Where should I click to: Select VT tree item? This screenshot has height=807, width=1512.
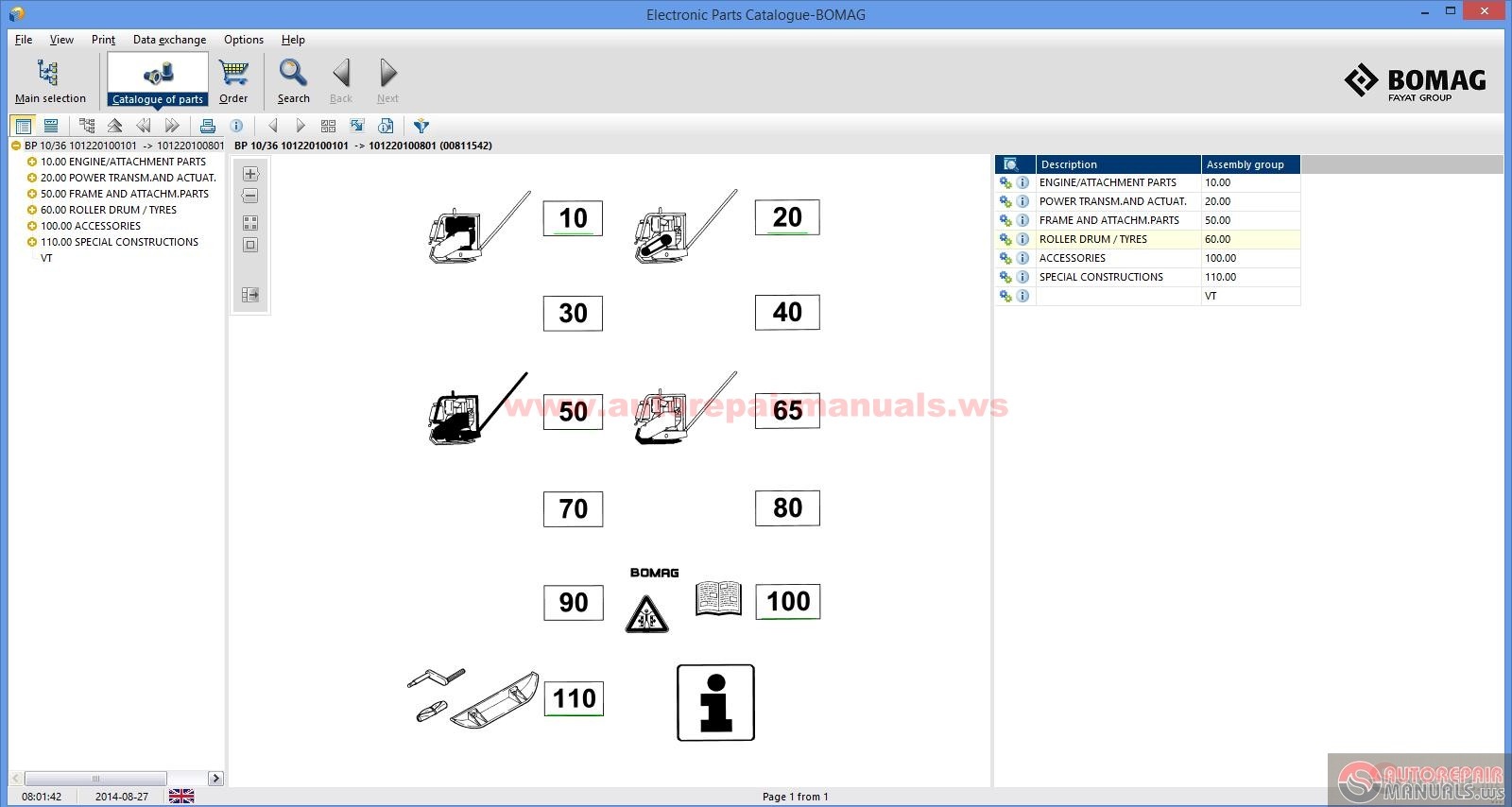click(x=46, y=258)
